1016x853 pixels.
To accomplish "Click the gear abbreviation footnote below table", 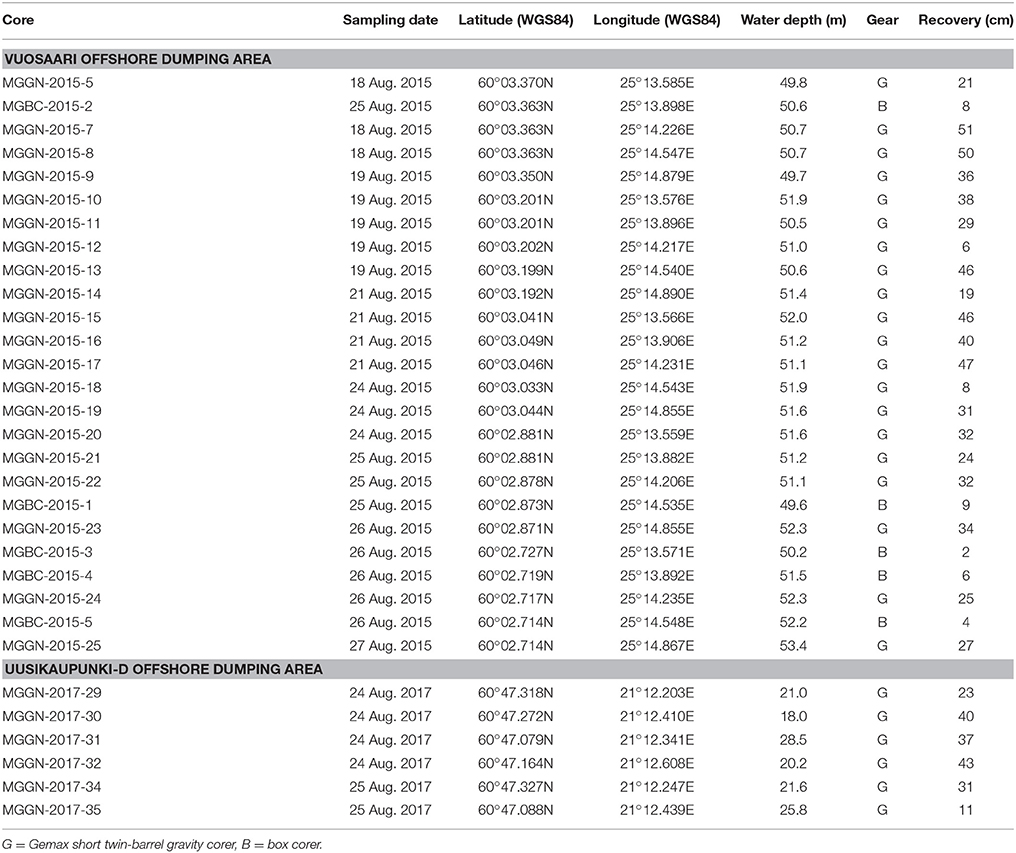I will click(x=162, y=845).
